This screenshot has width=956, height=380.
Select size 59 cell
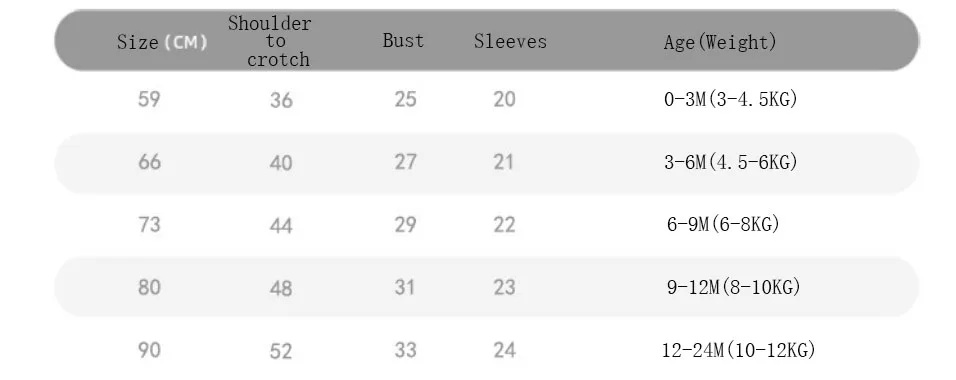click(149, 99)
